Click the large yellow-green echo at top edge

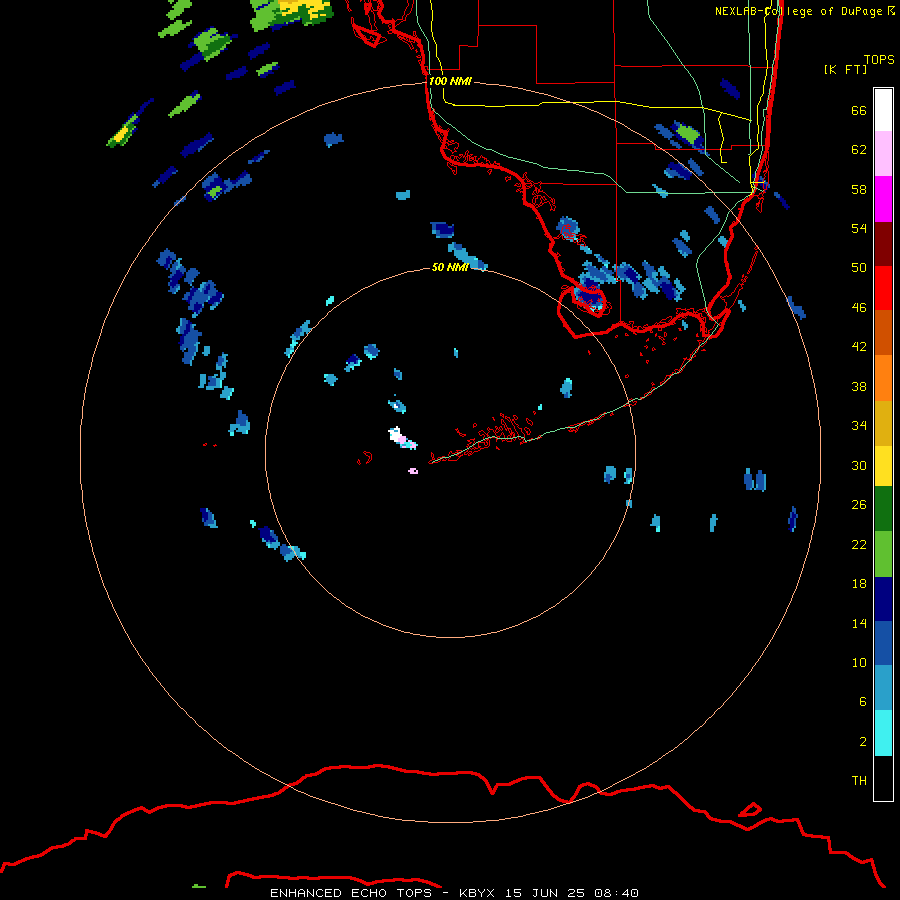(x=292, y=14)
